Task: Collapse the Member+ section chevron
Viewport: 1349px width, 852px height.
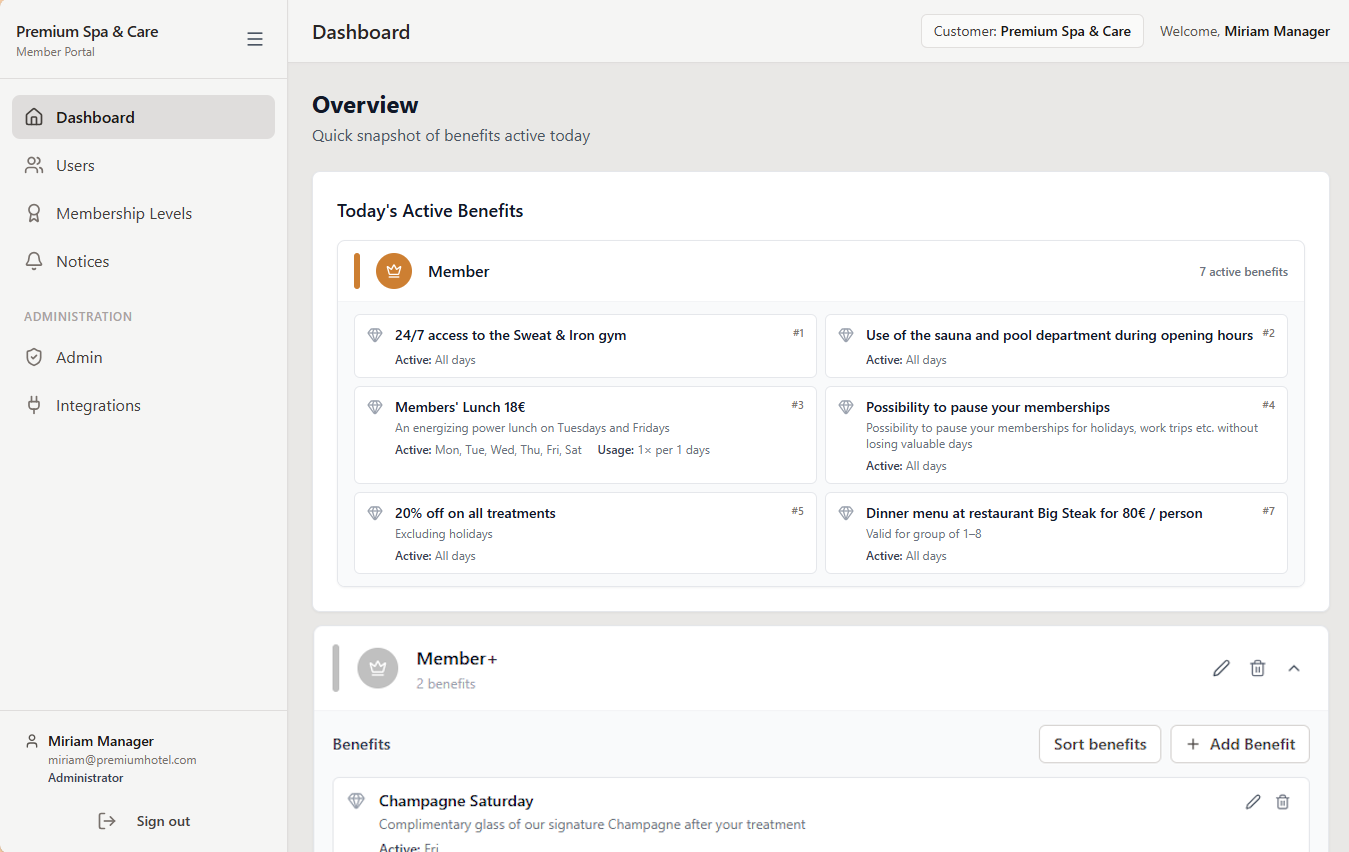Action: point(1294,667)
